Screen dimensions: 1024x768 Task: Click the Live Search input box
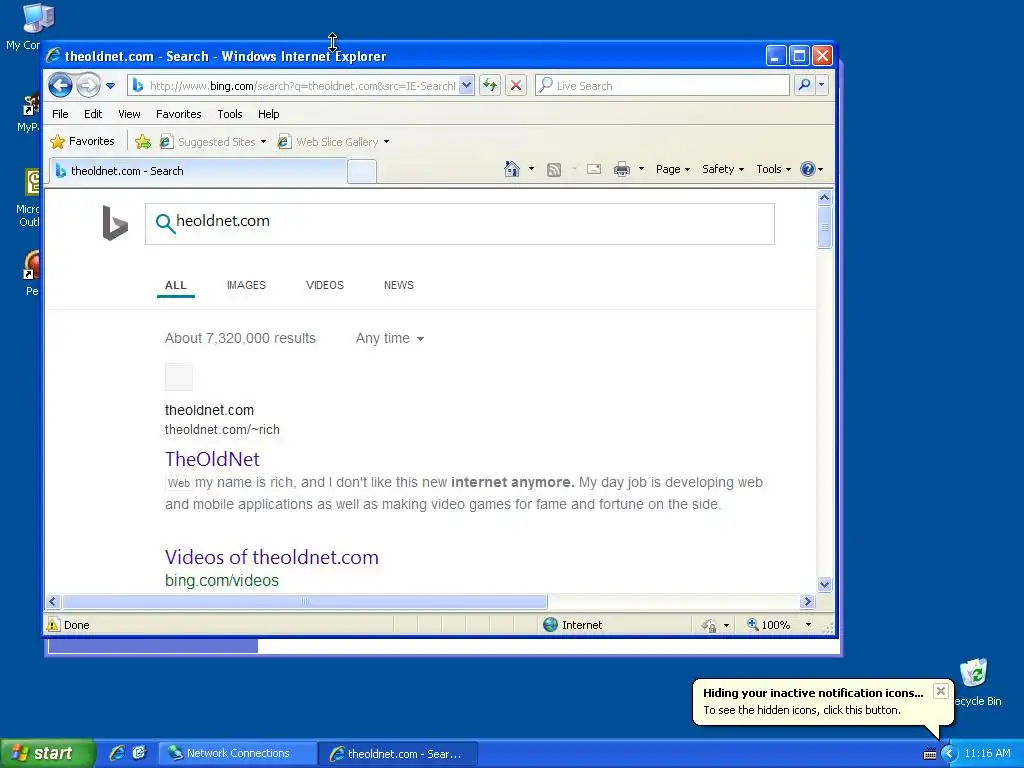662,86
